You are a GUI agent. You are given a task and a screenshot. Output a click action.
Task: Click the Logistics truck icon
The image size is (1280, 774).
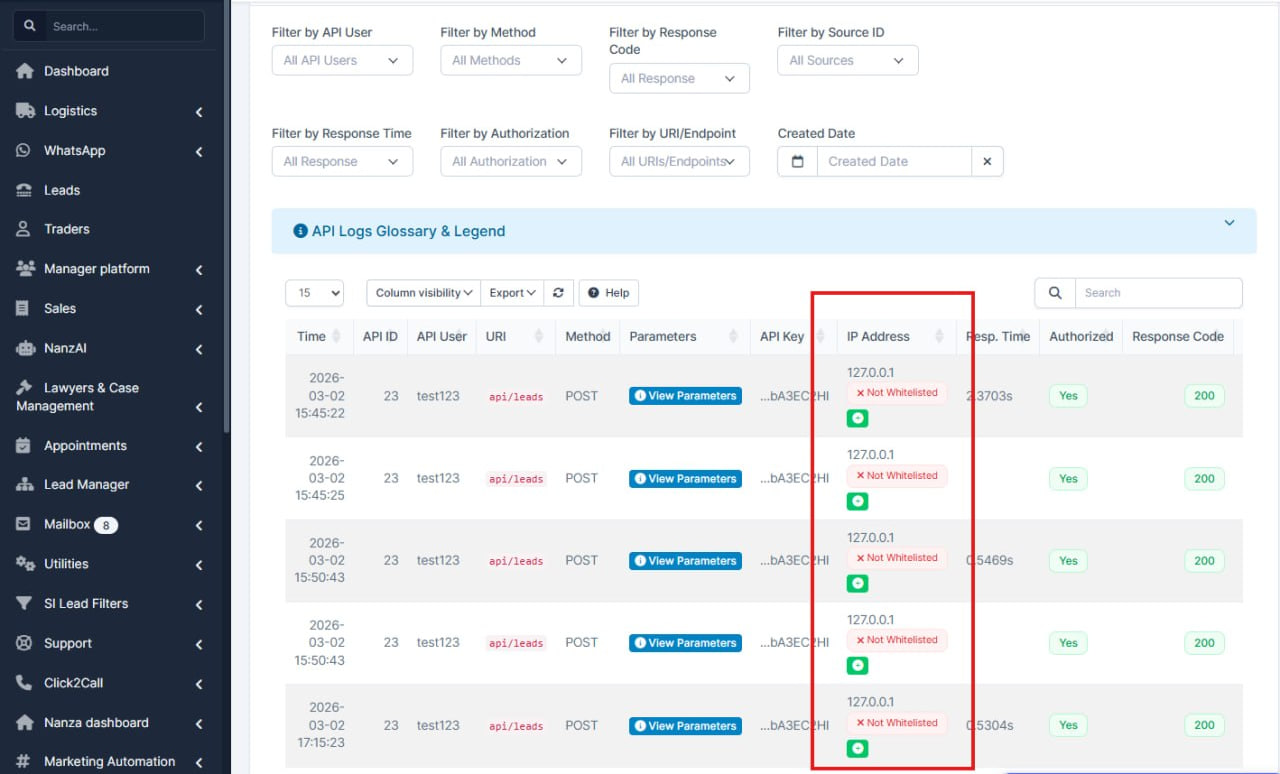pyautogui.click(x=25, y=111)
